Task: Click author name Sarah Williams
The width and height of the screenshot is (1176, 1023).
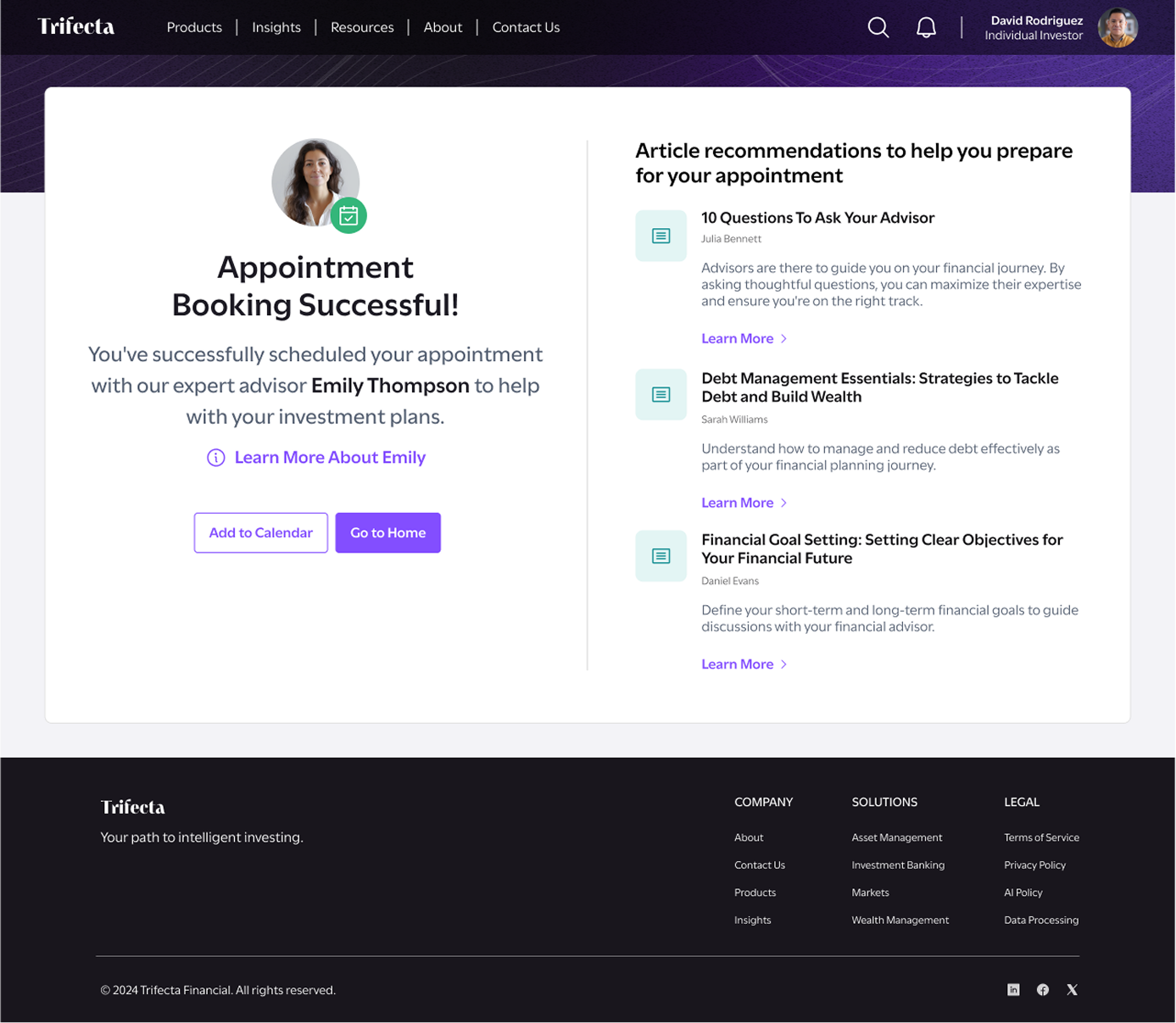Action: 734,420
